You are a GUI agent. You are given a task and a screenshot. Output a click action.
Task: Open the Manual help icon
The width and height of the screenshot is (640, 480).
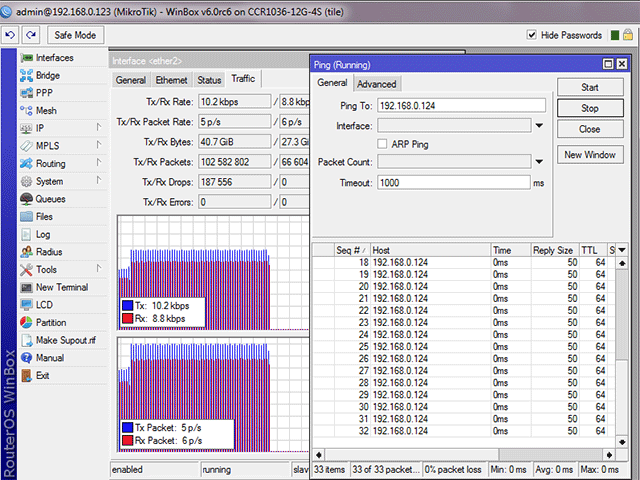pos(27,358)
